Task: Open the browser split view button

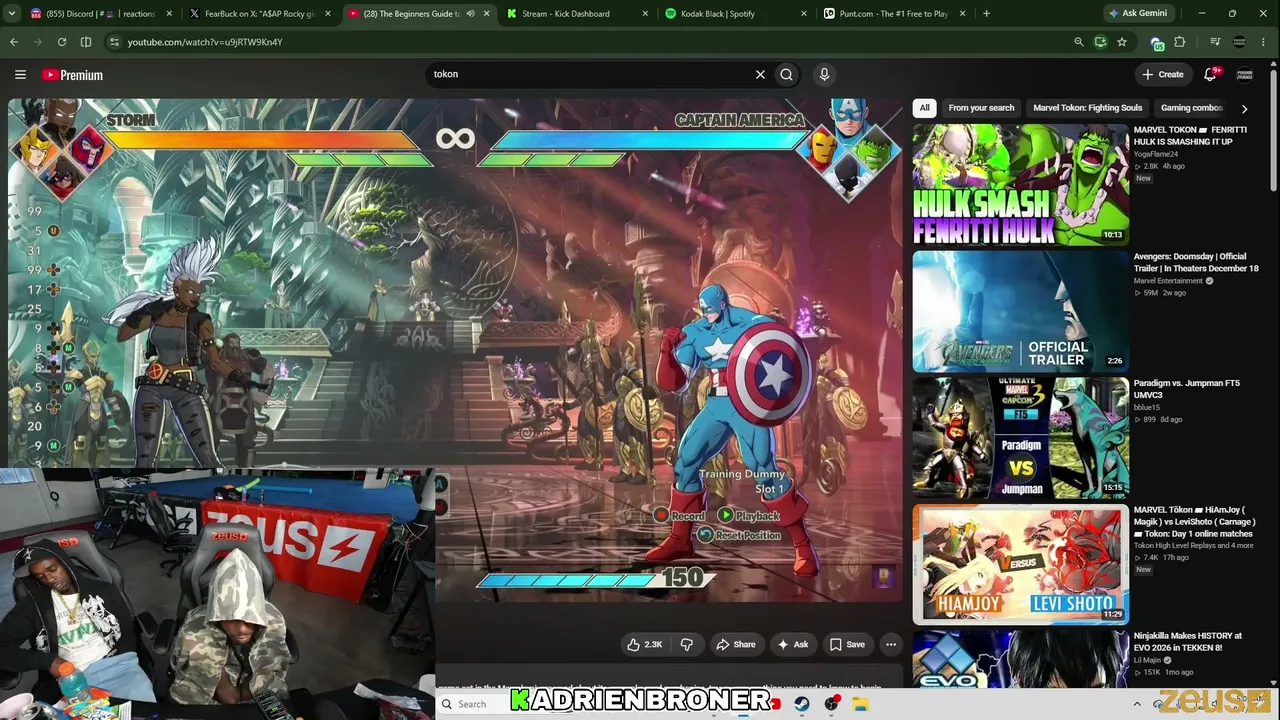Action: tap(86, 42)
